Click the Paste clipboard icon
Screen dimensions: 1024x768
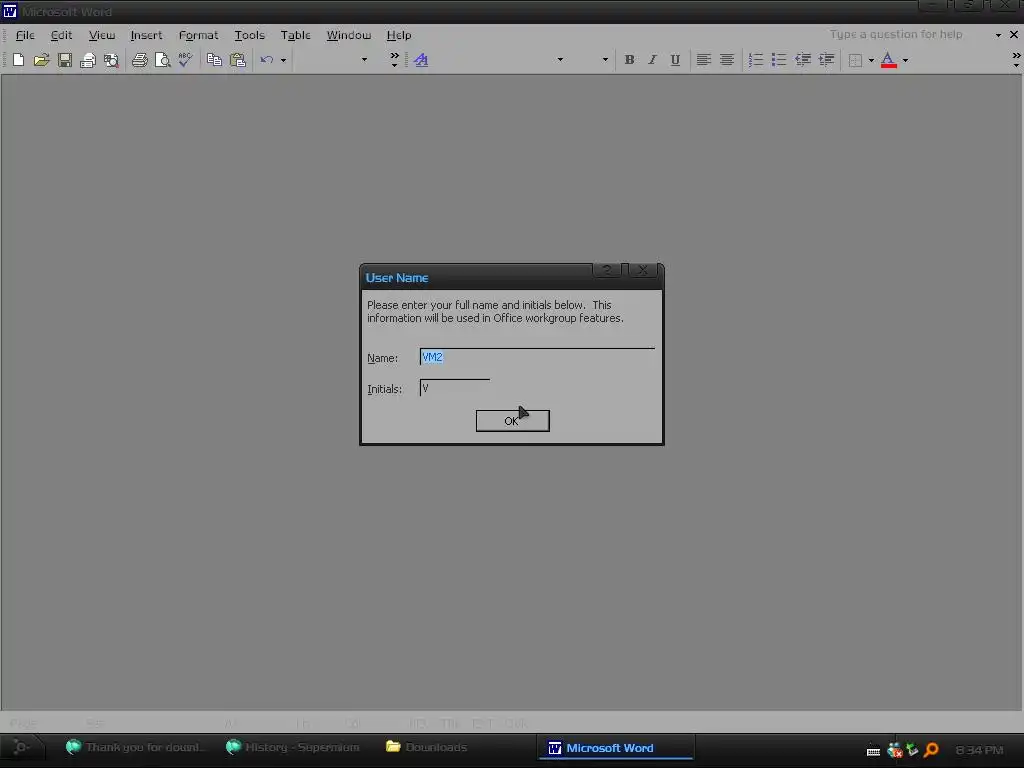coord(238,60)
